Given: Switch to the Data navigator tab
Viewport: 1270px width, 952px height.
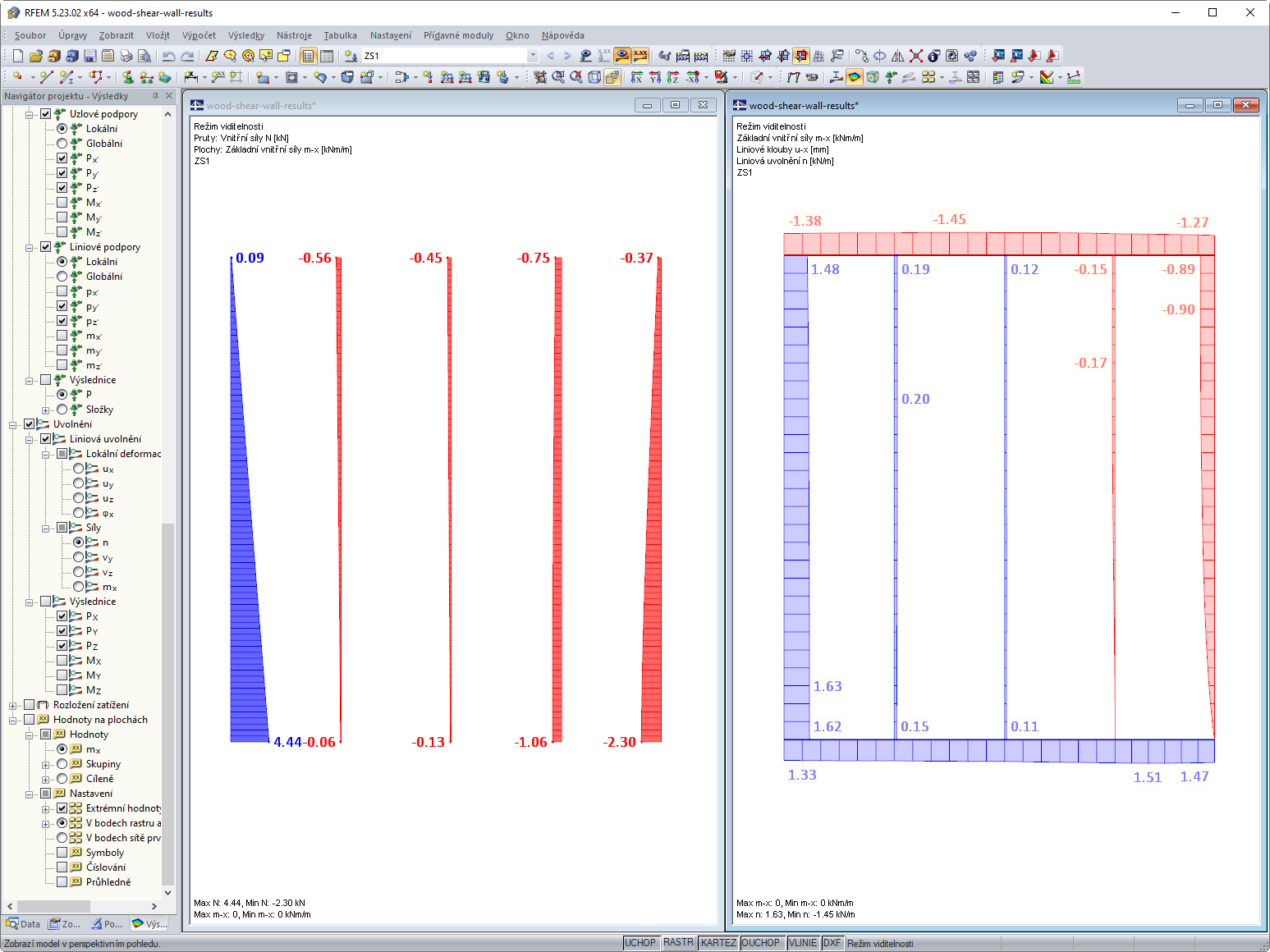Looking at the screenshot, I should (x=23, y=924).
